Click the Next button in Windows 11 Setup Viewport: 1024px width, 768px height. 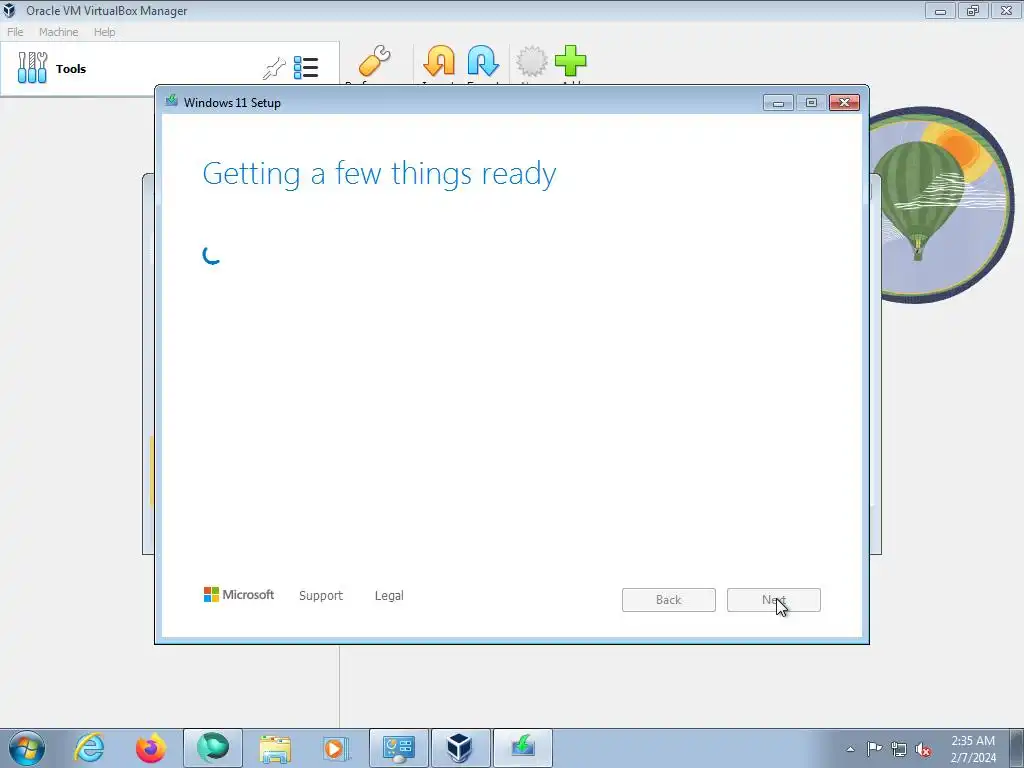pyautogui.click(x=774, y=600)
